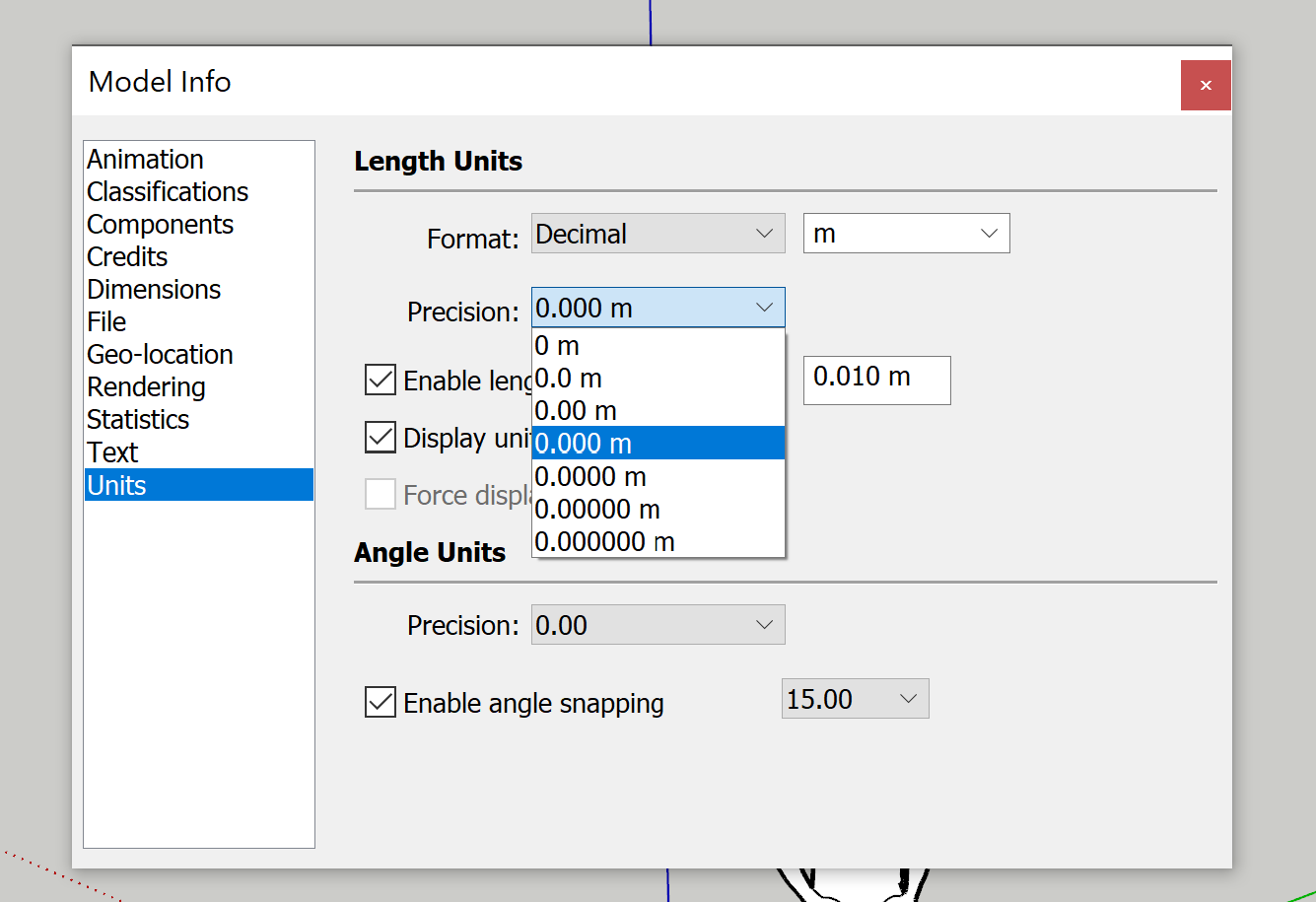Open the Text settings page

[x=199, y=451]
